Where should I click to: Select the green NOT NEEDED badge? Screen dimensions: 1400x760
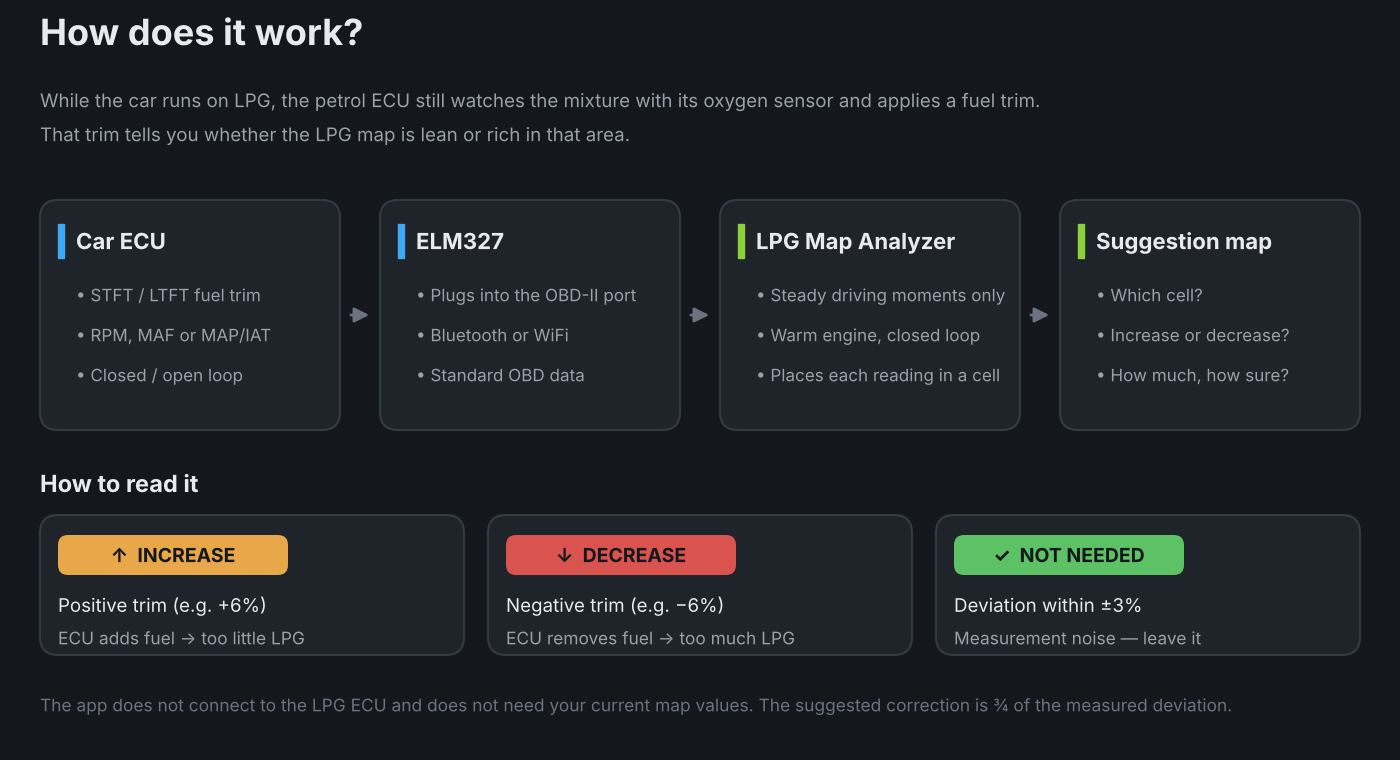tap(1069, 555)
